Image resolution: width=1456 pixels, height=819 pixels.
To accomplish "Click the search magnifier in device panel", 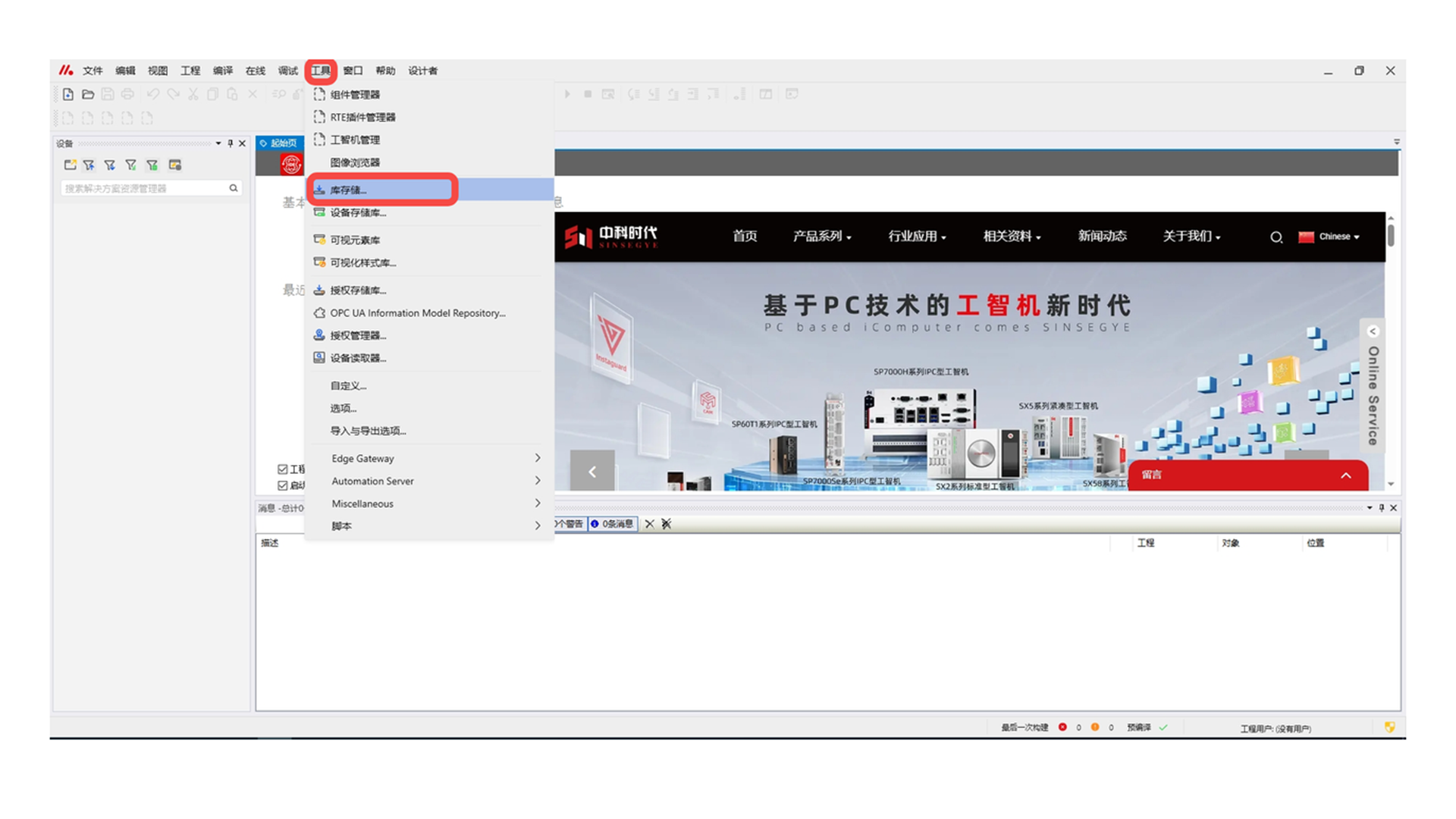I will [x=234, y=188].
